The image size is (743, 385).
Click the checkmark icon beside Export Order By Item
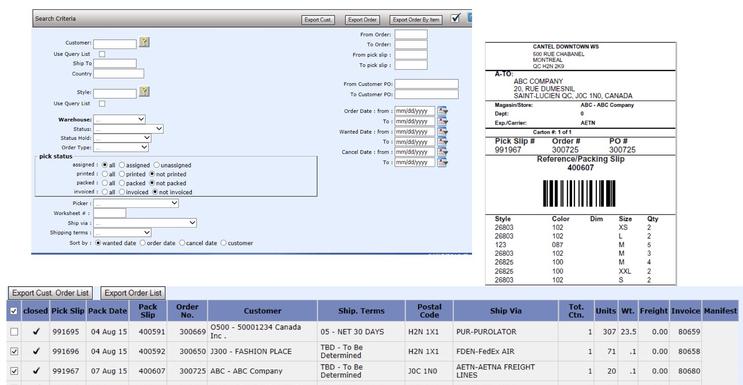[x=456, y=18]
